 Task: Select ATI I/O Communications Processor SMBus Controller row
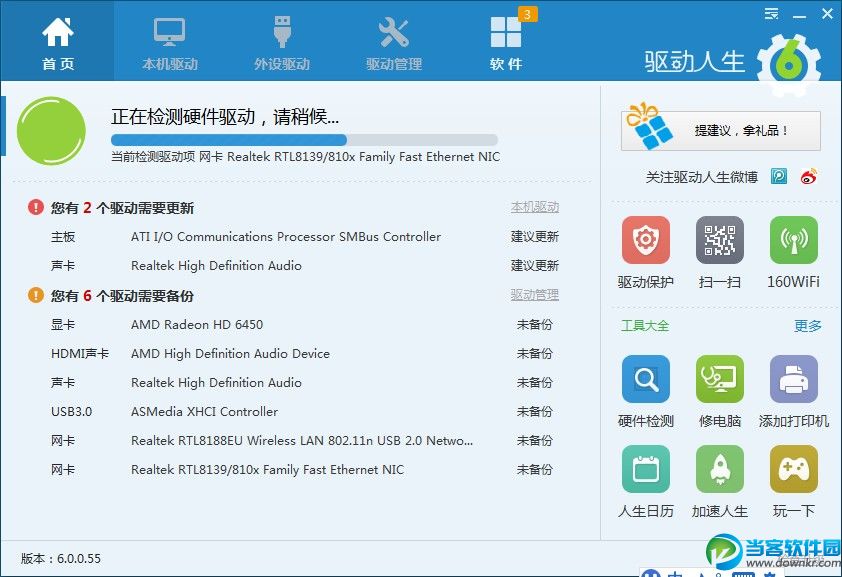(x=304, y=237)
